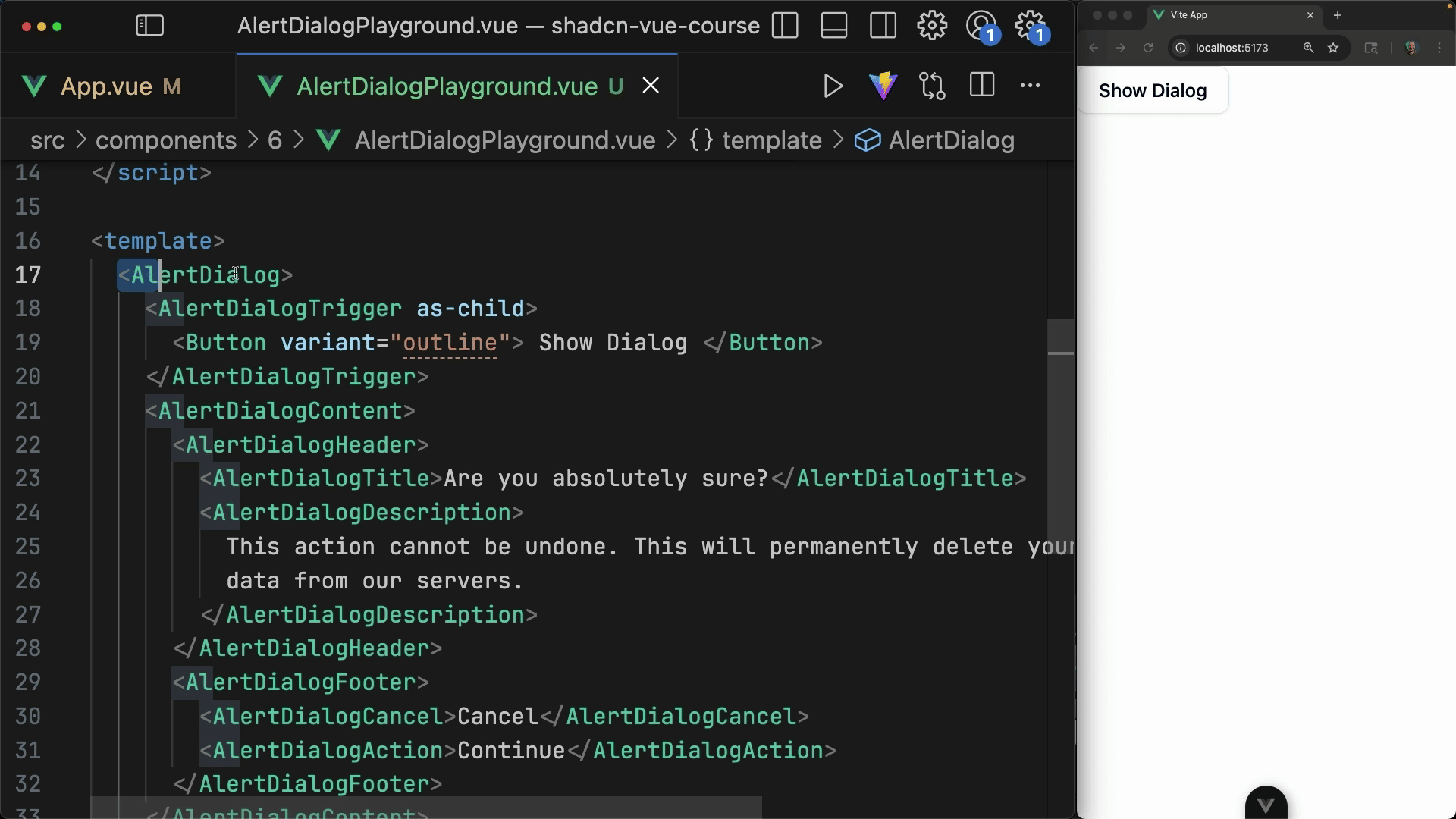Click the closing script tag on line 14
Image resolution: width=1456 pixels, height=819 pixels.
coord(152,173)
